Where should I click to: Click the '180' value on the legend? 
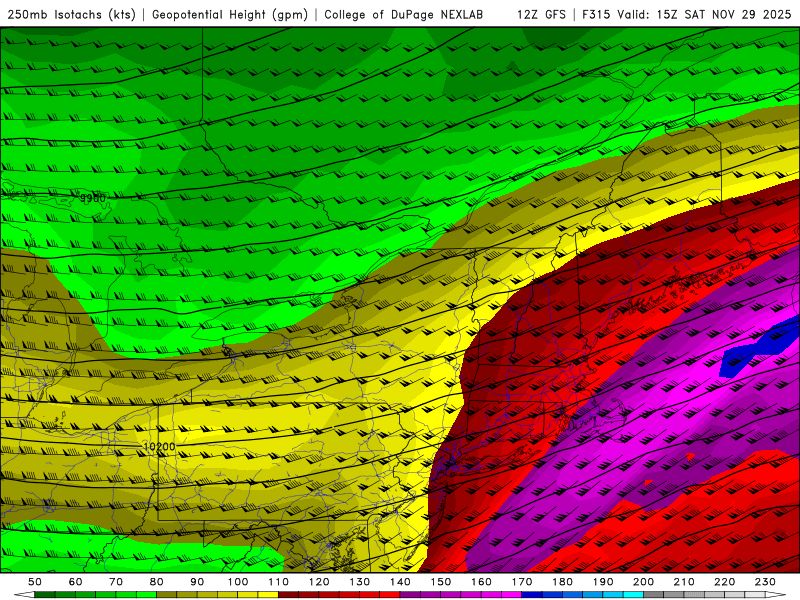pyautogui.click(x=562, y=582)
